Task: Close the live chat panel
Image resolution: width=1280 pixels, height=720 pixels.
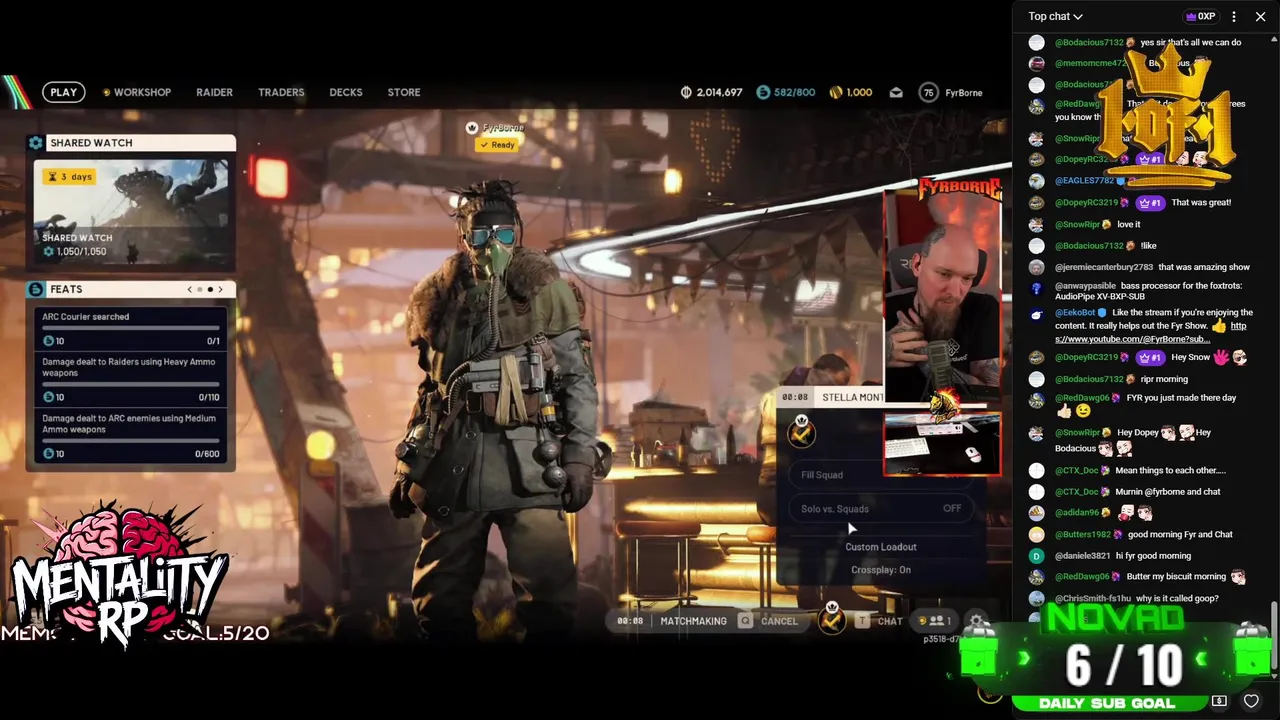Action: [1261, 16]
